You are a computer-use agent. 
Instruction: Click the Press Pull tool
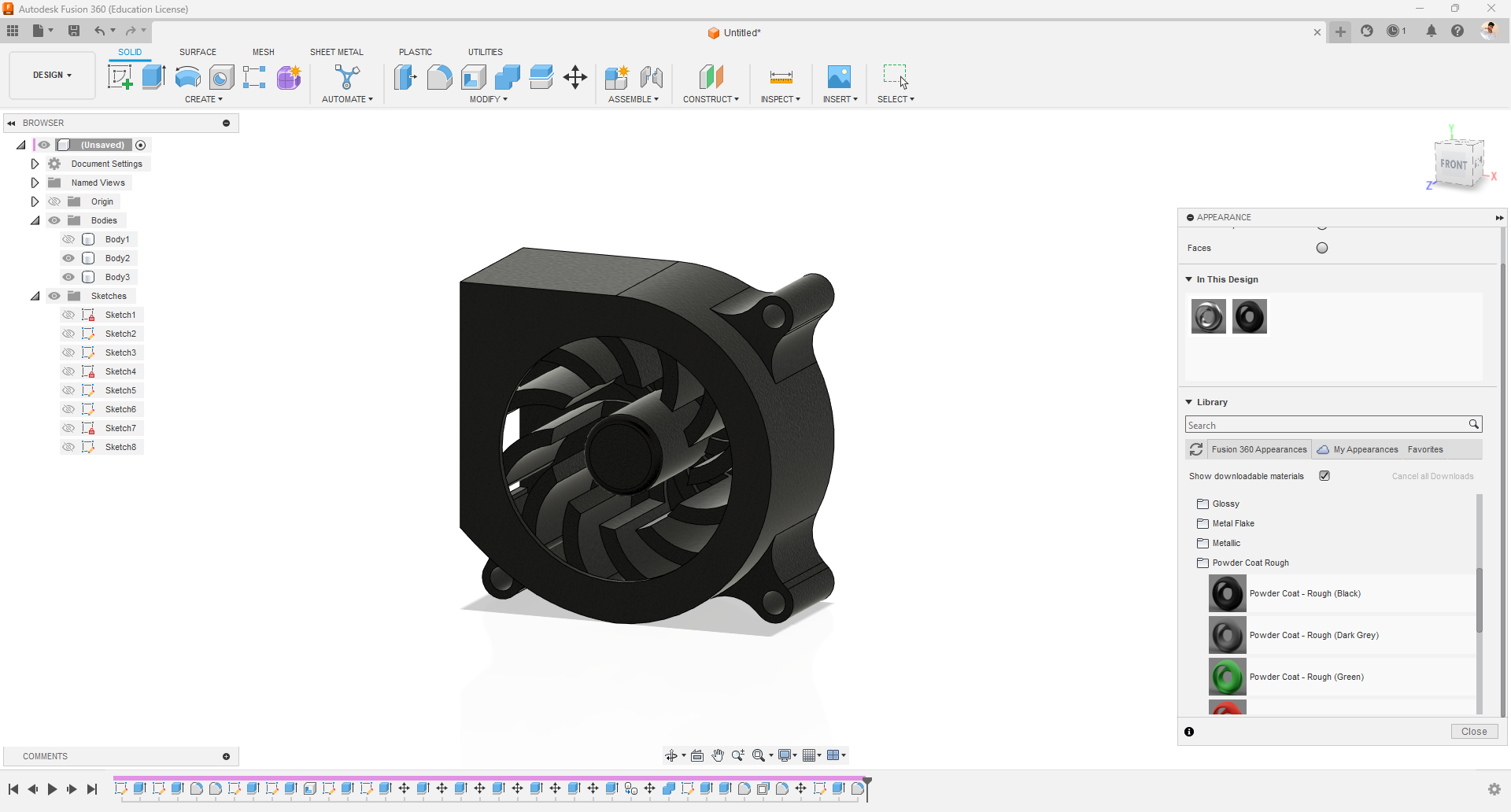[x=405, y=77]
